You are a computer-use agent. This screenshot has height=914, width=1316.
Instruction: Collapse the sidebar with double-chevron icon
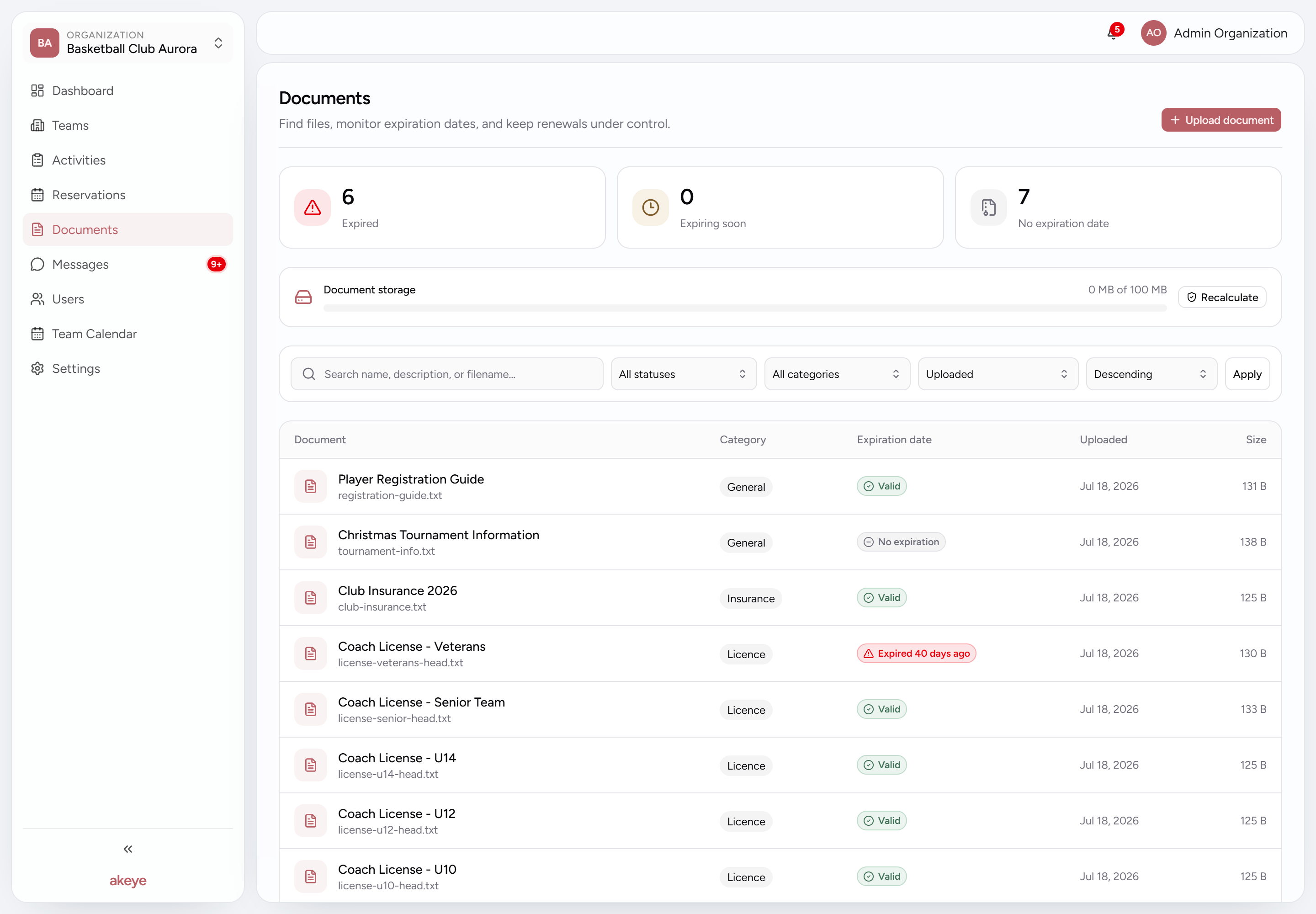tap(127, 849)
